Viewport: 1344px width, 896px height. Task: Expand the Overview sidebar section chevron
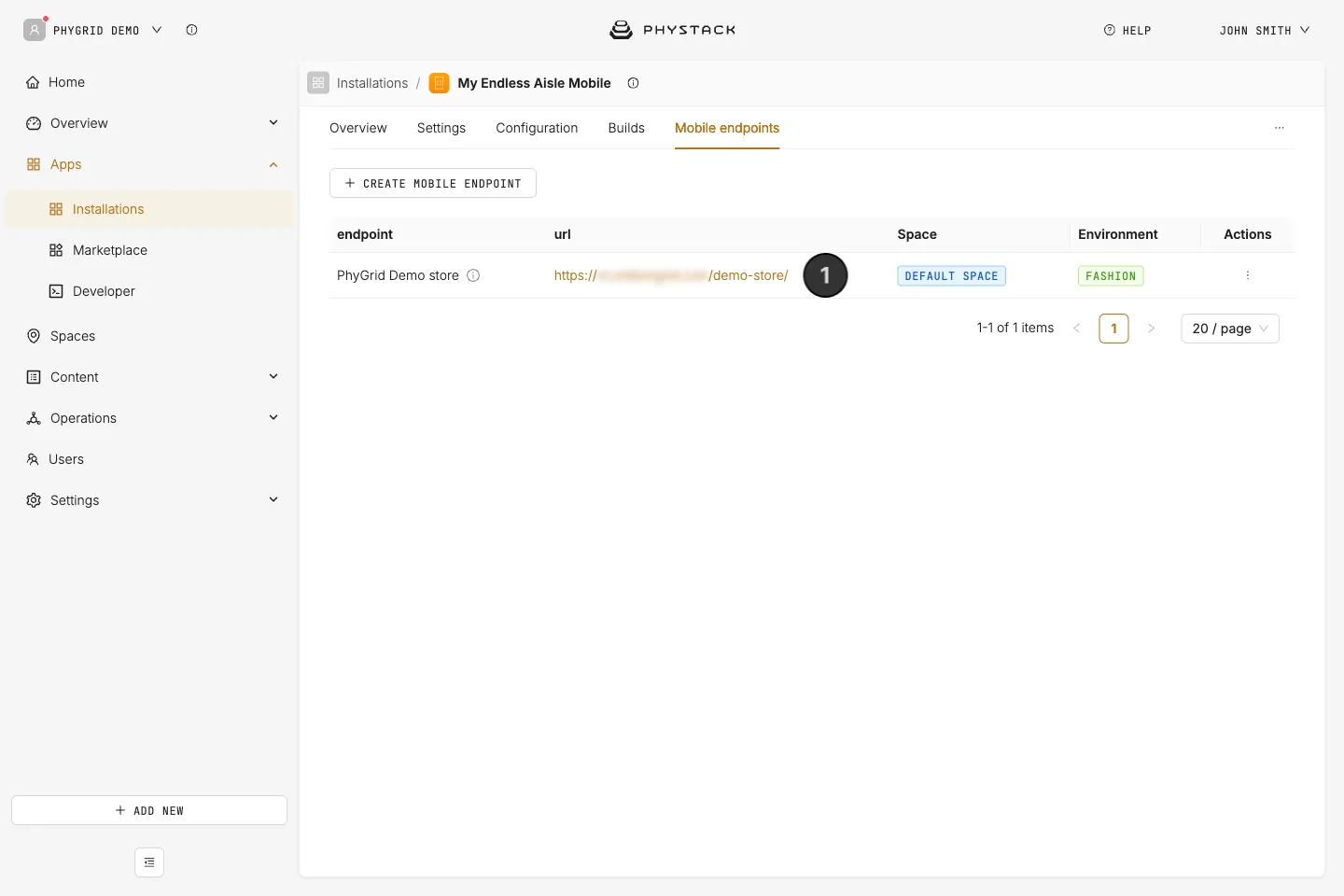tap(273, 122)
